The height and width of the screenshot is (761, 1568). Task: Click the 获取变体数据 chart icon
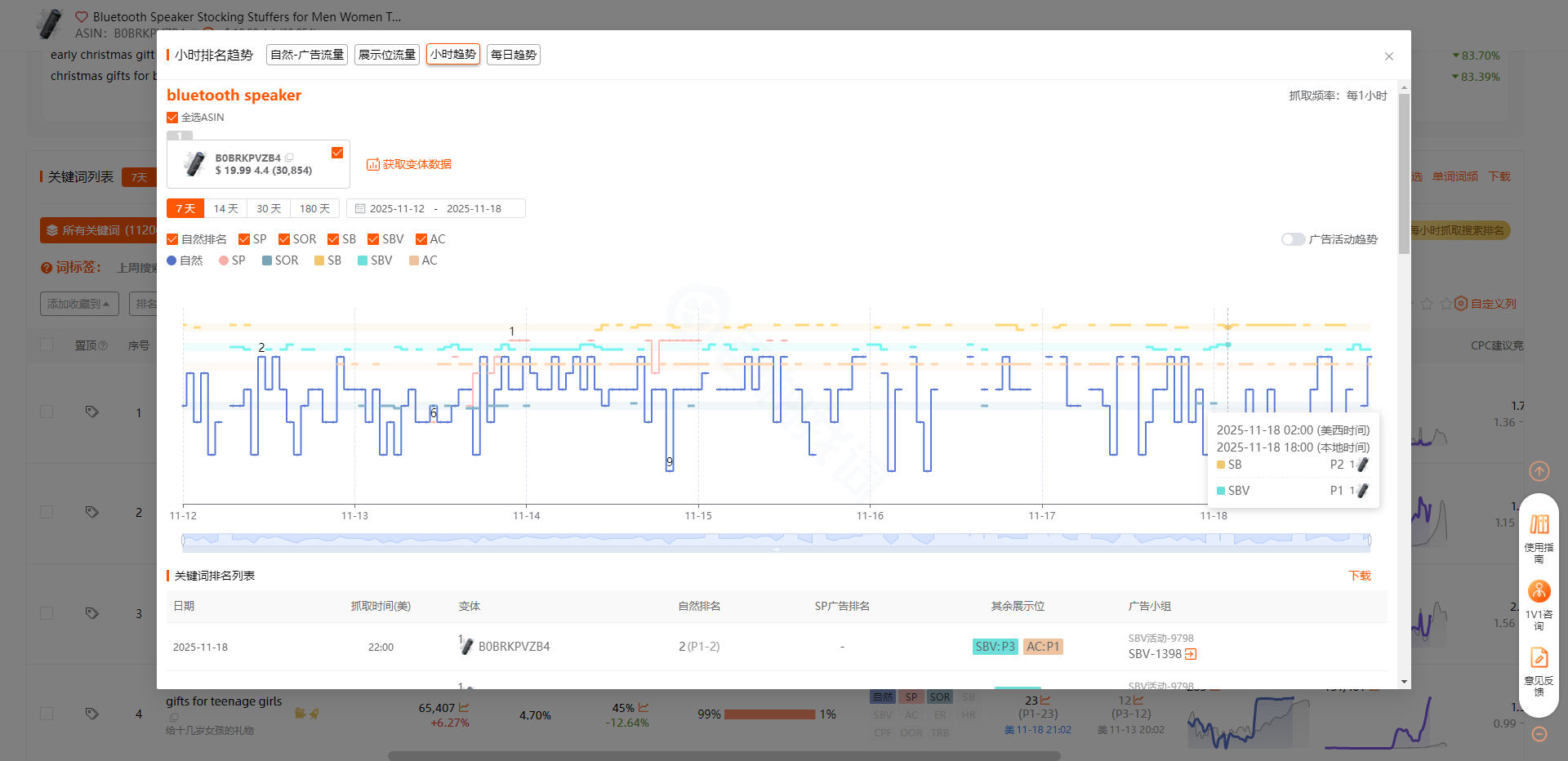[372, 165]
